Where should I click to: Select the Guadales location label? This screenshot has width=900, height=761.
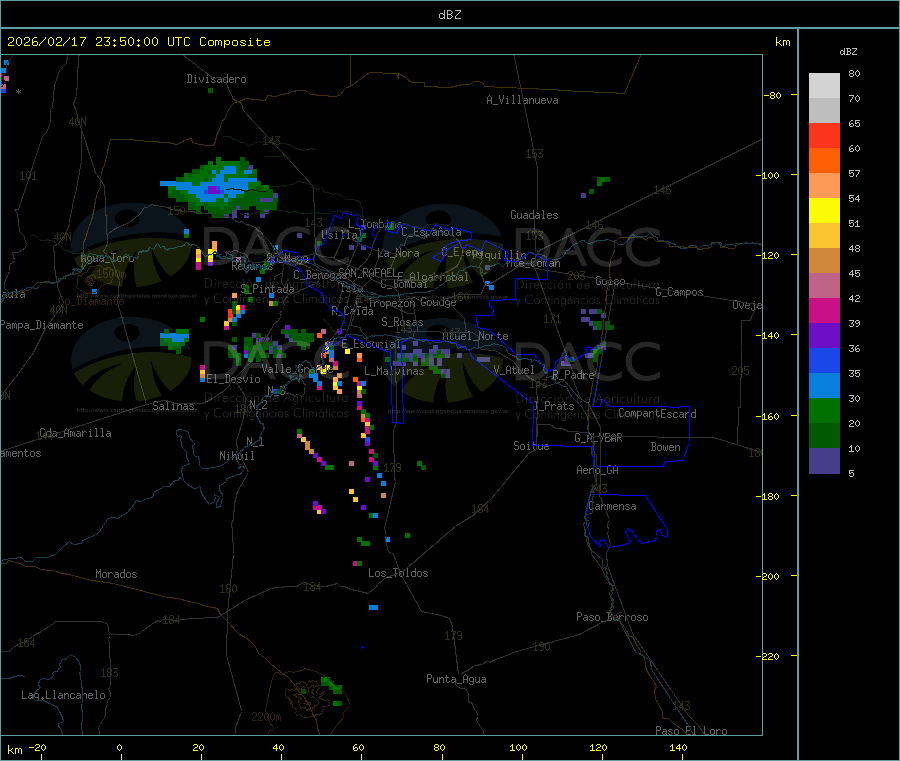(534, 215)
